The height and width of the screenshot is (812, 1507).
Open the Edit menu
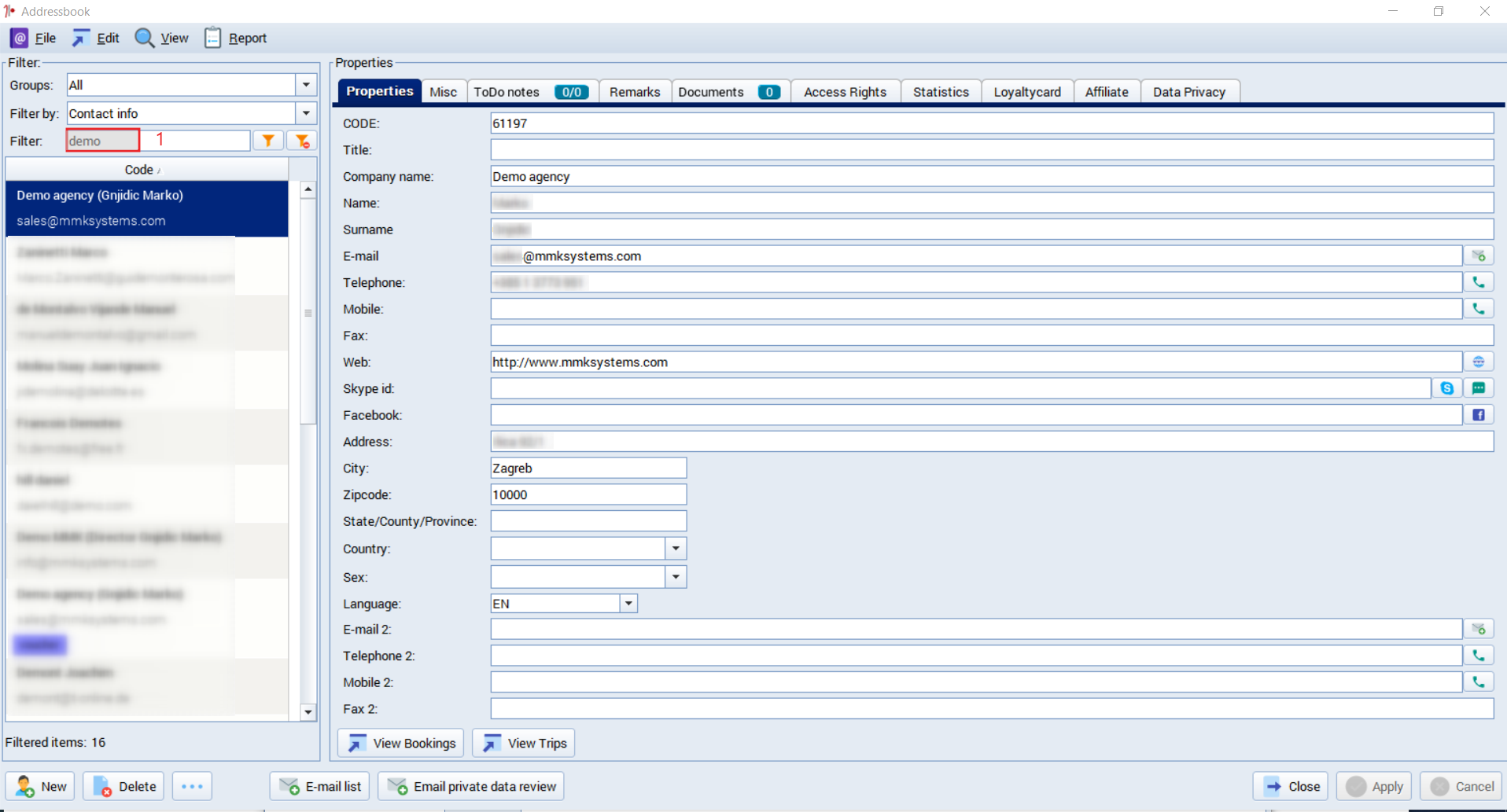pos(96,38)
